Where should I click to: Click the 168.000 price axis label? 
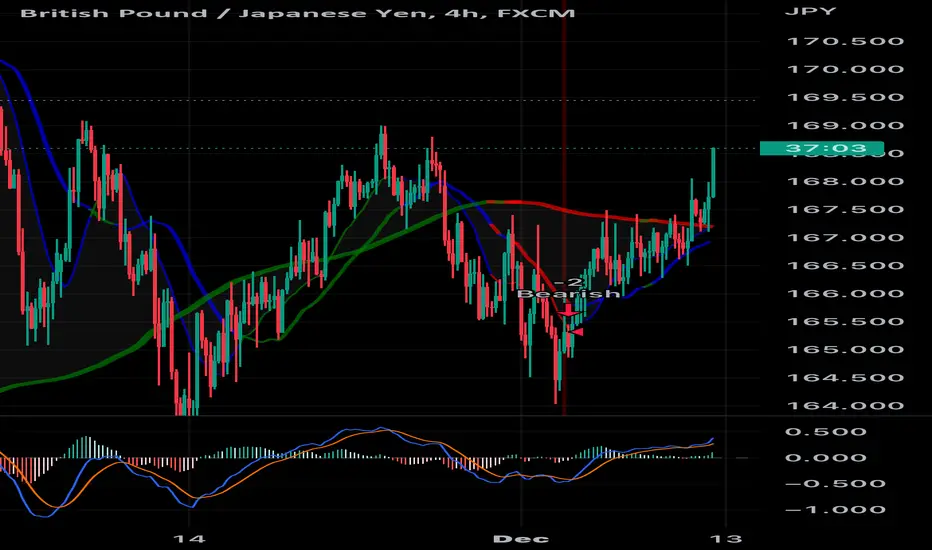click(845, 181)
